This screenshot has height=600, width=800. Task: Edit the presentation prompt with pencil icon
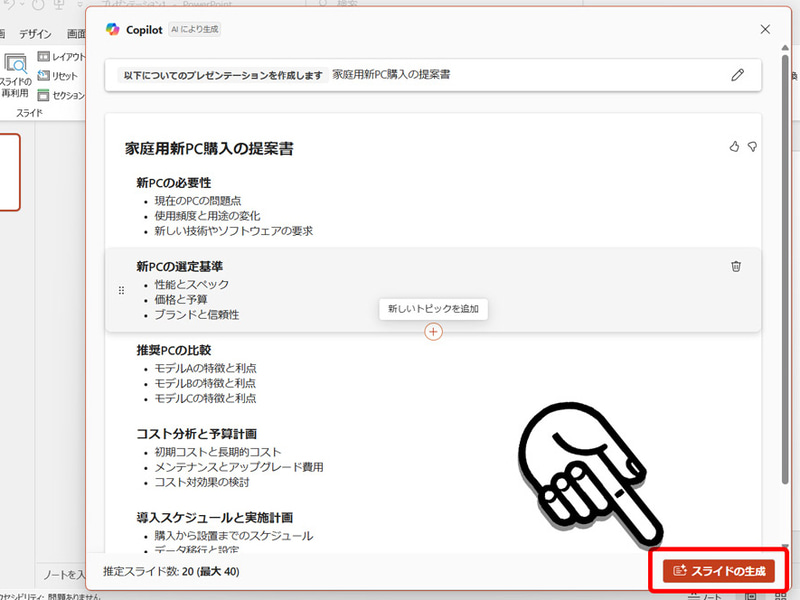(737, 75)
